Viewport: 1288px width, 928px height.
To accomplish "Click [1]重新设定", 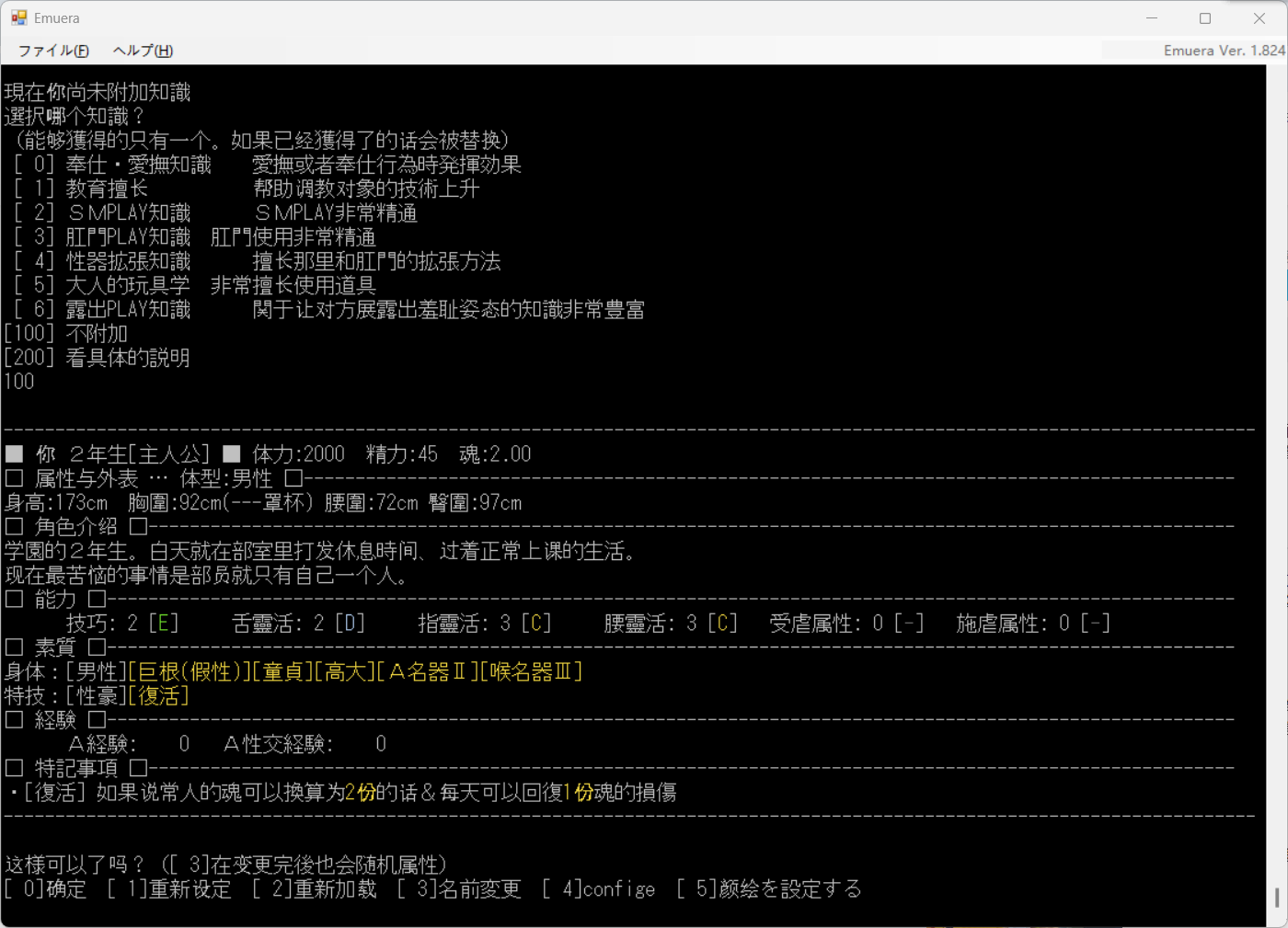I will pos(169,888).
